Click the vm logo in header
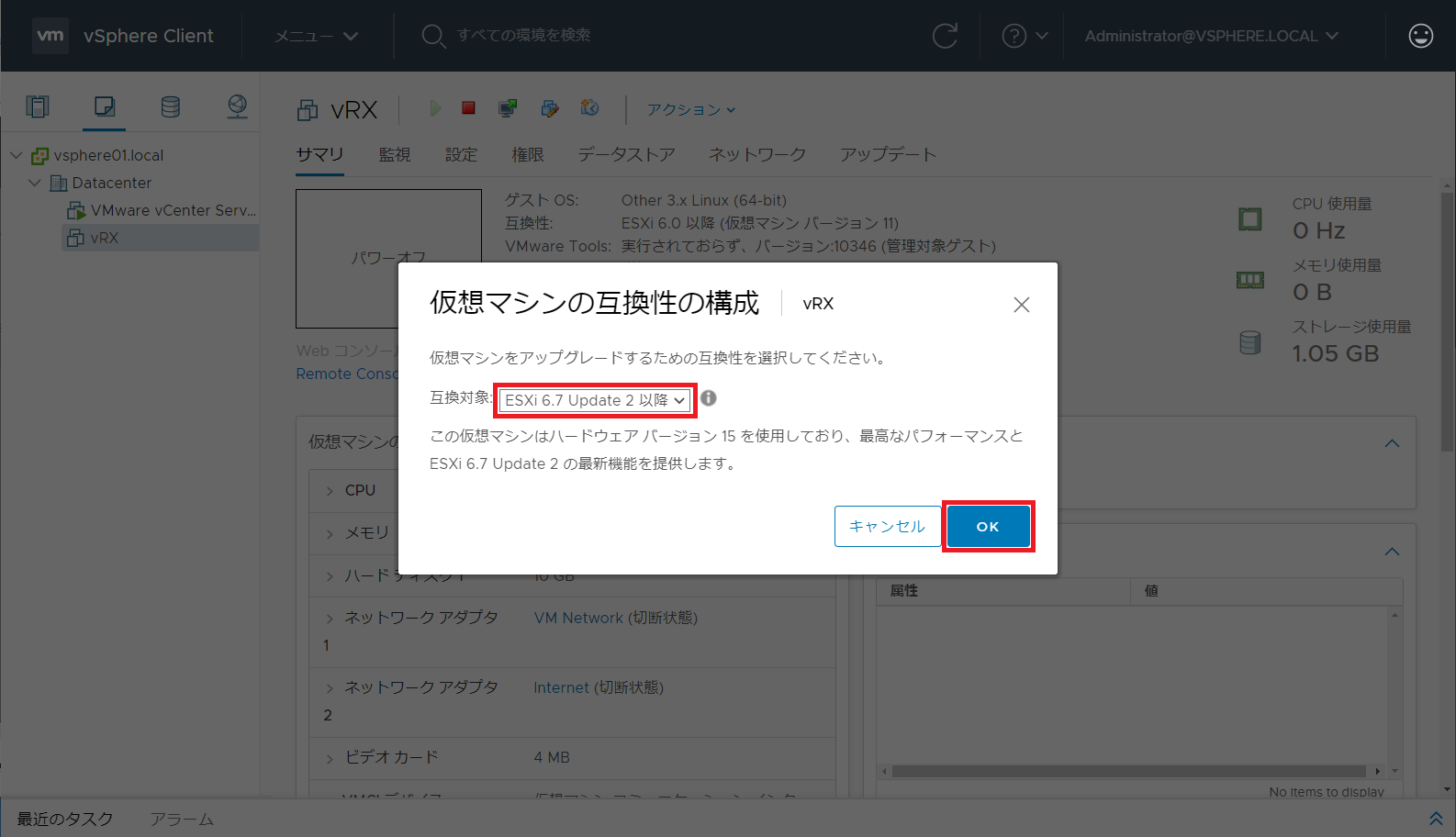1456x837 pixels. (50, 36)
